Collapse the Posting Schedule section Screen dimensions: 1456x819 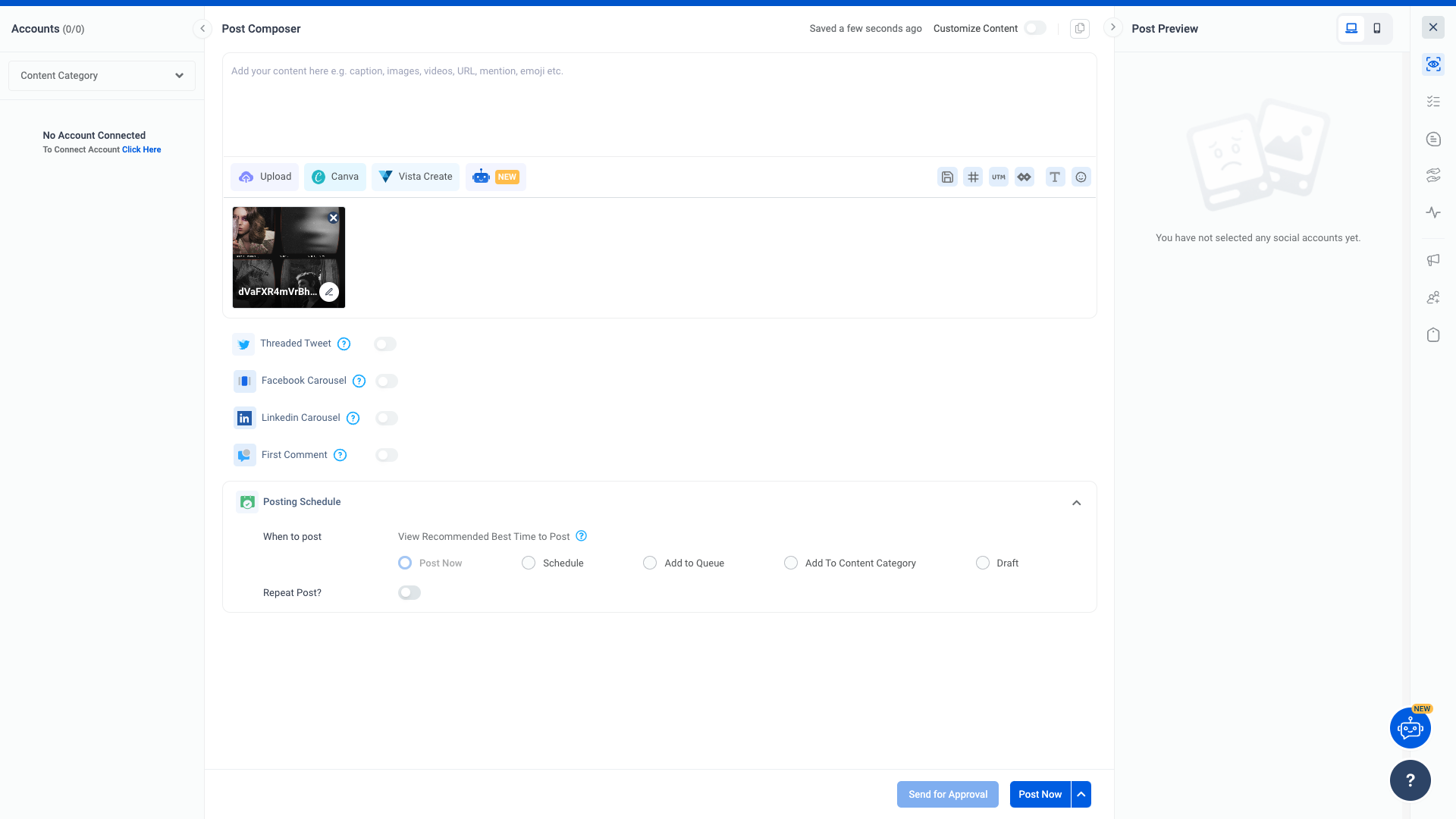click(1076, 502)
